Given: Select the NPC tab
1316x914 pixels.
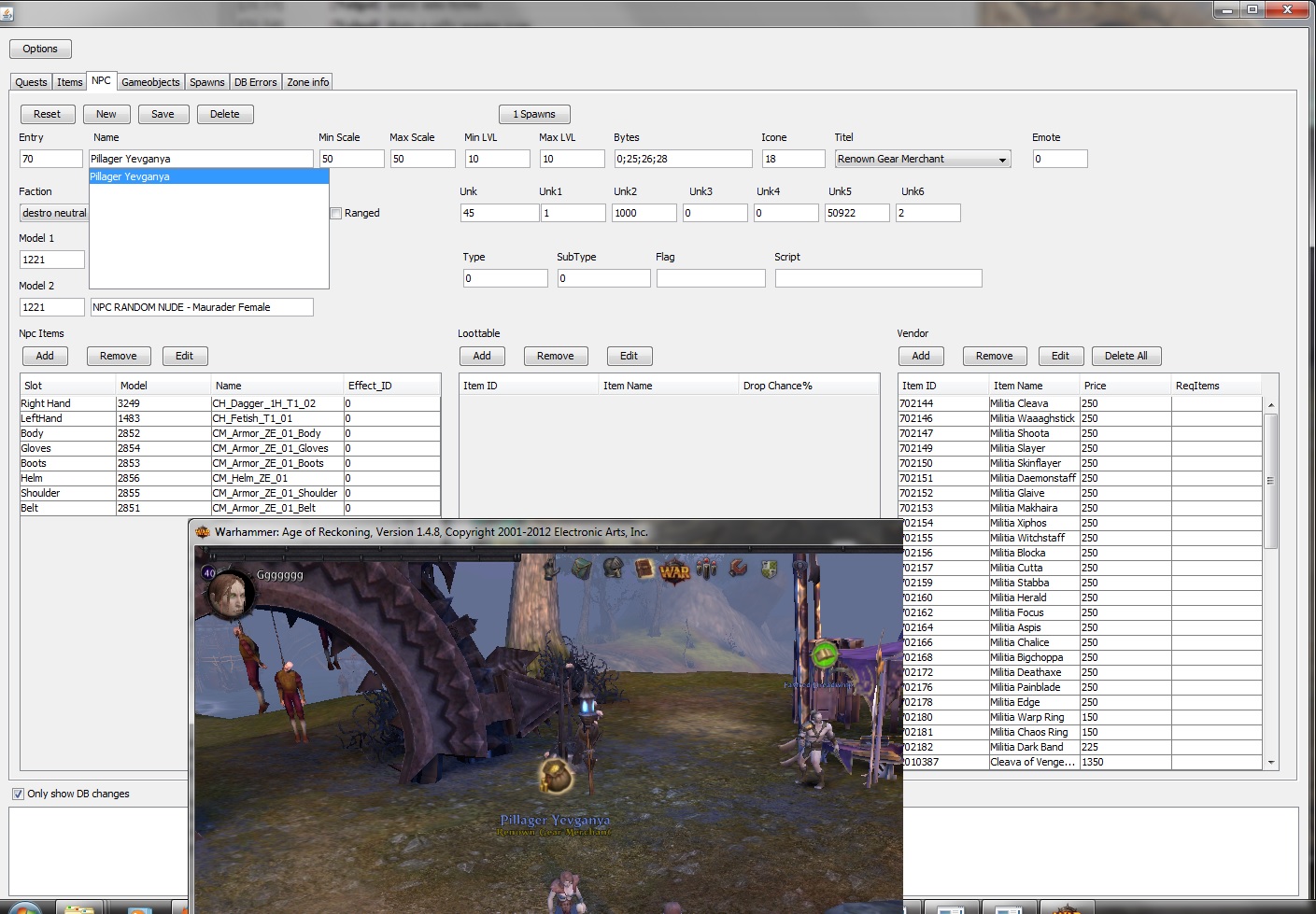Looking at the screenshot, I should coord(101,81).
